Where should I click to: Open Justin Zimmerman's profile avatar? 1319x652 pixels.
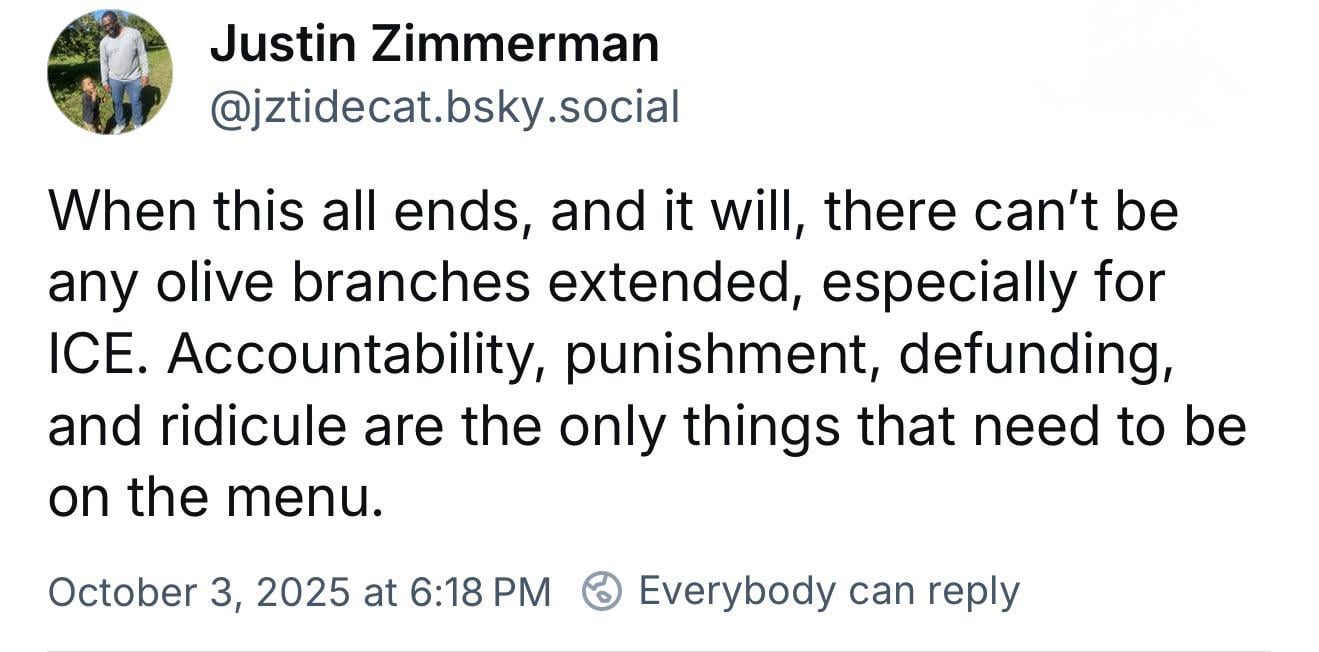110,72
